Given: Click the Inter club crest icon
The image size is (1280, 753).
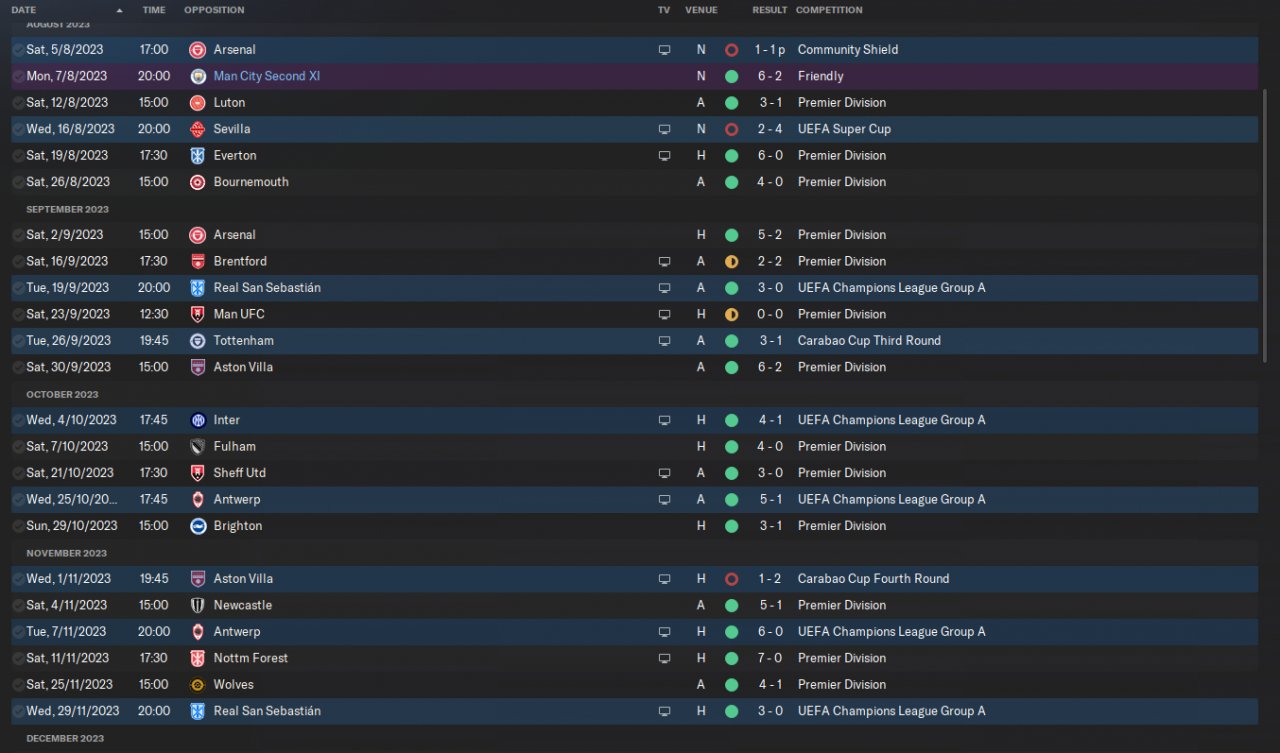Looking at the screenshot, I should (198, 420).
